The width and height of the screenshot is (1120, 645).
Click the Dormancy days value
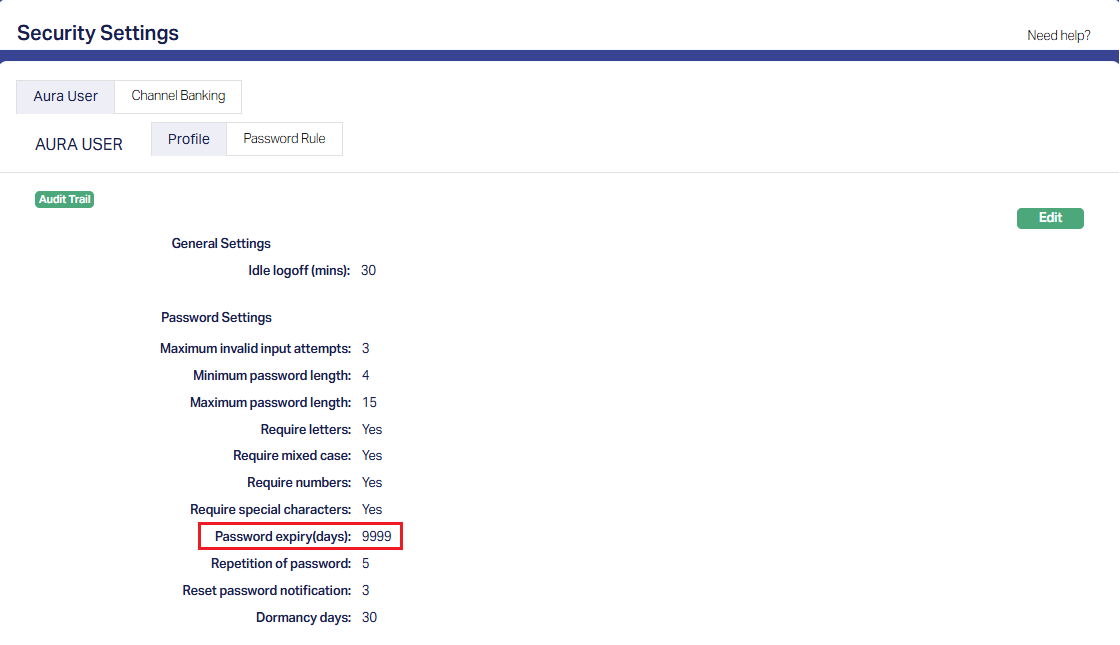pos(369,618)
